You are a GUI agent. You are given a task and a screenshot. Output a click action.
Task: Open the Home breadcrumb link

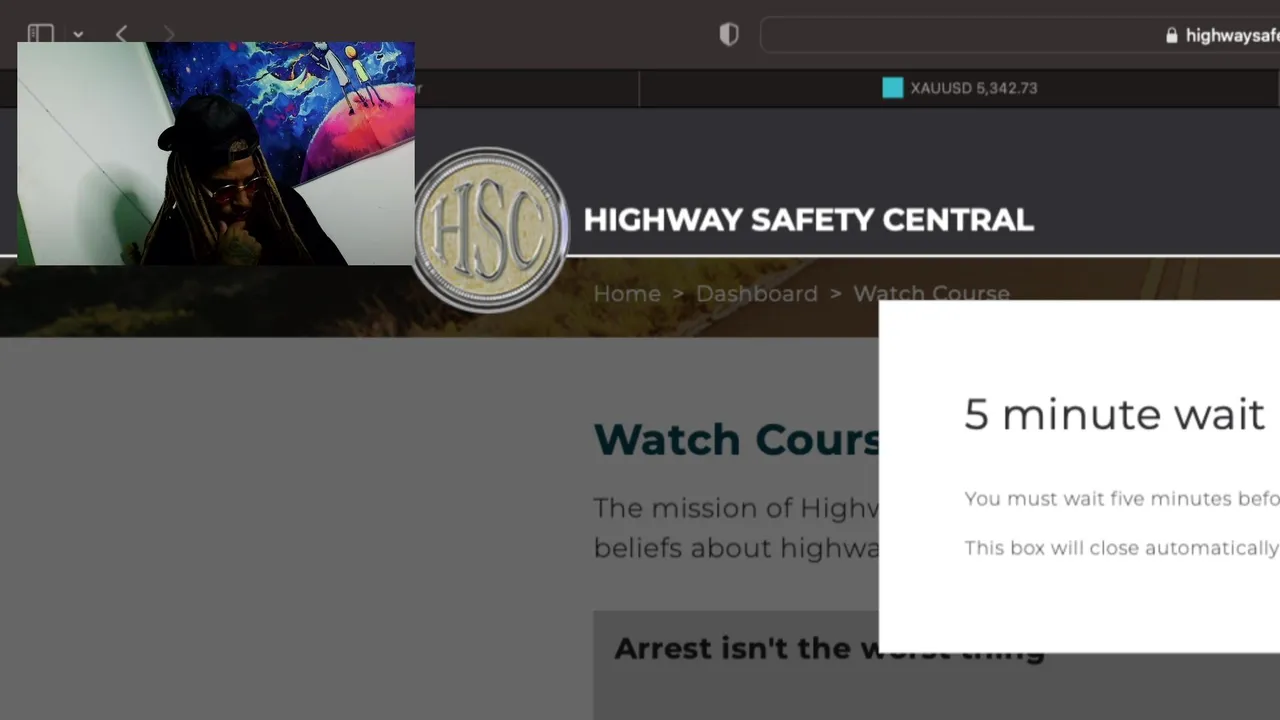pos(627,294)
